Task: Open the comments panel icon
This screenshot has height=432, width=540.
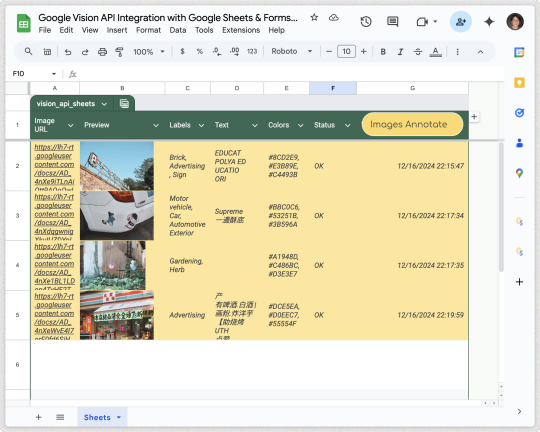Action: click(x=393, y=22)
